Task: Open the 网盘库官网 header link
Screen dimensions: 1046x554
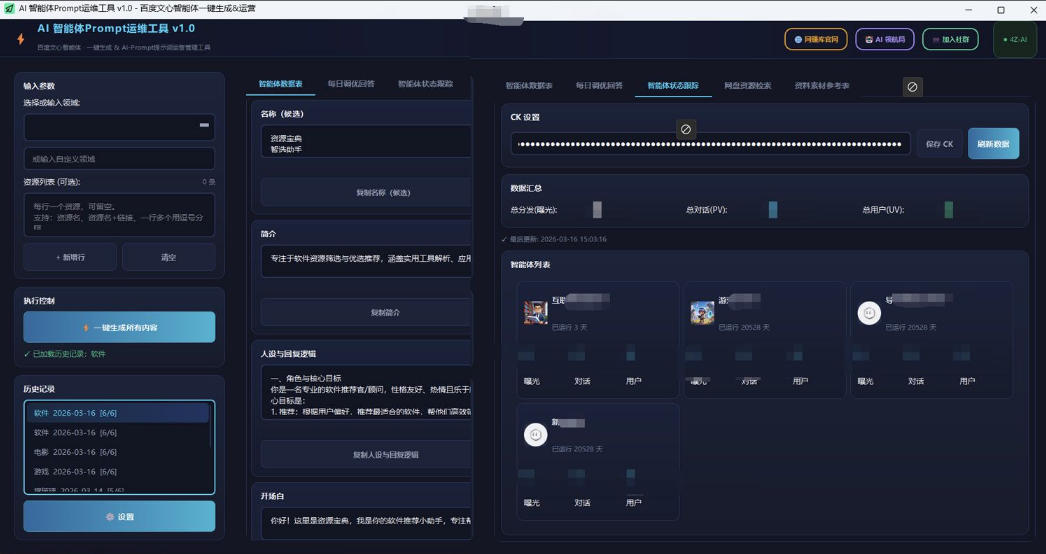Action: pyautogui.click(x=816, y=39)
